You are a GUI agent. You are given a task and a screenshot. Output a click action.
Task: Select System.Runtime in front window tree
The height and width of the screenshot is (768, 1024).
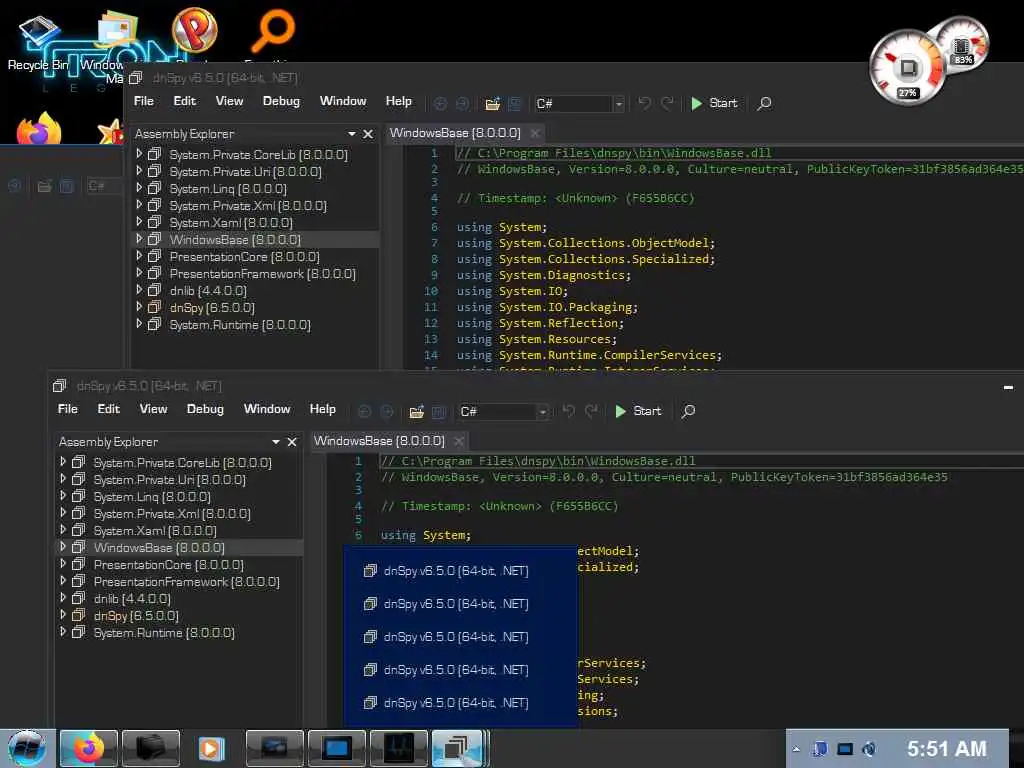[x=165, y=633]
